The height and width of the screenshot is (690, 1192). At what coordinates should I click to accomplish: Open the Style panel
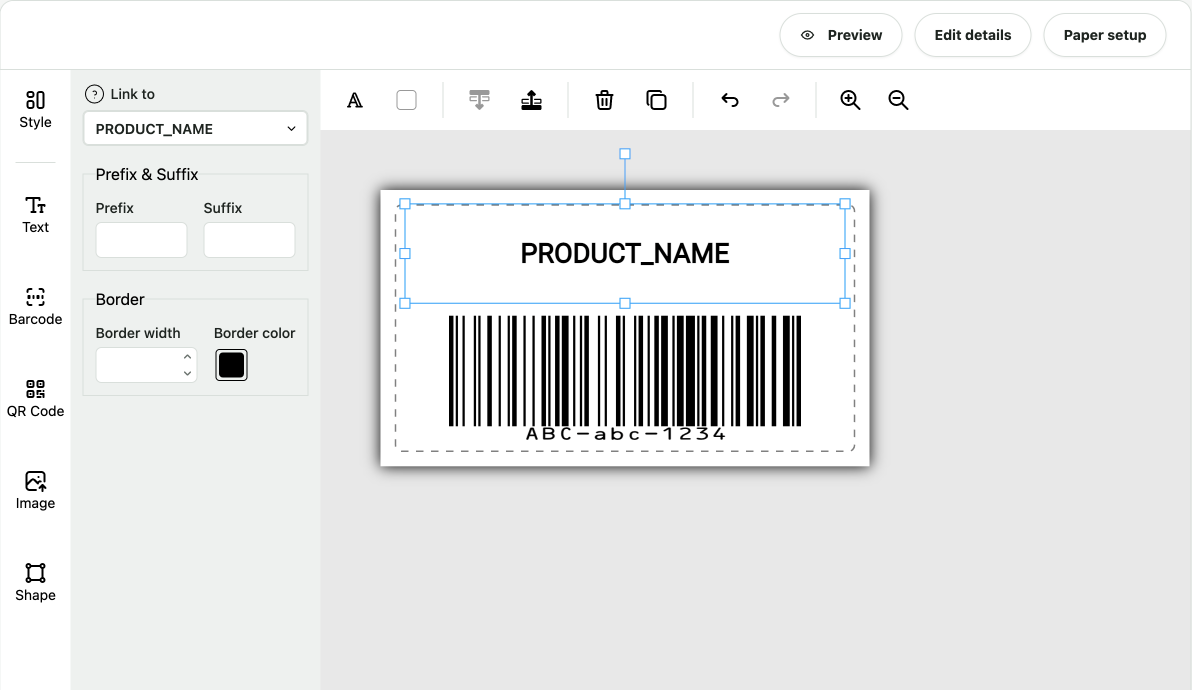coord(35,110)
